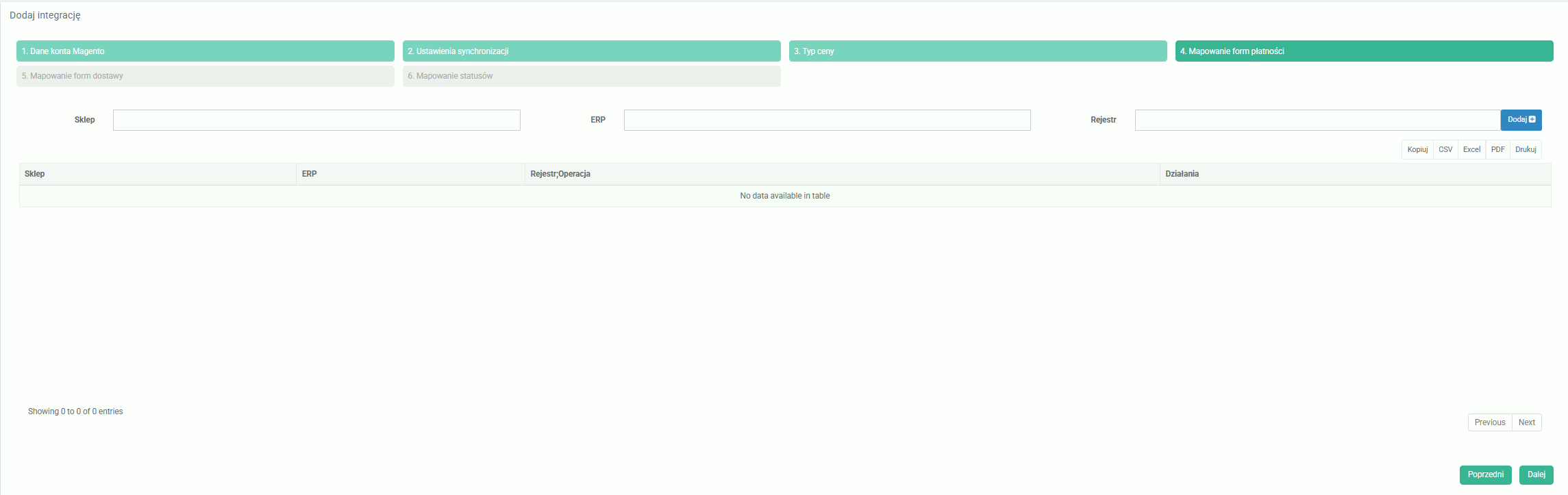This screenshot has height=495, width=1568.
Task: Go to step 2 Ustawienia synchronizacji
Action: (x=591, y=51)
